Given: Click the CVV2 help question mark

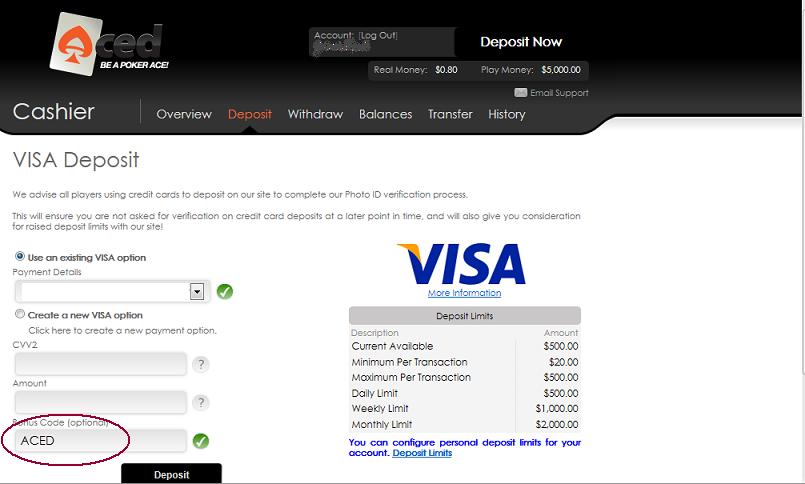Looking at the screenshot, I should 201,364.
